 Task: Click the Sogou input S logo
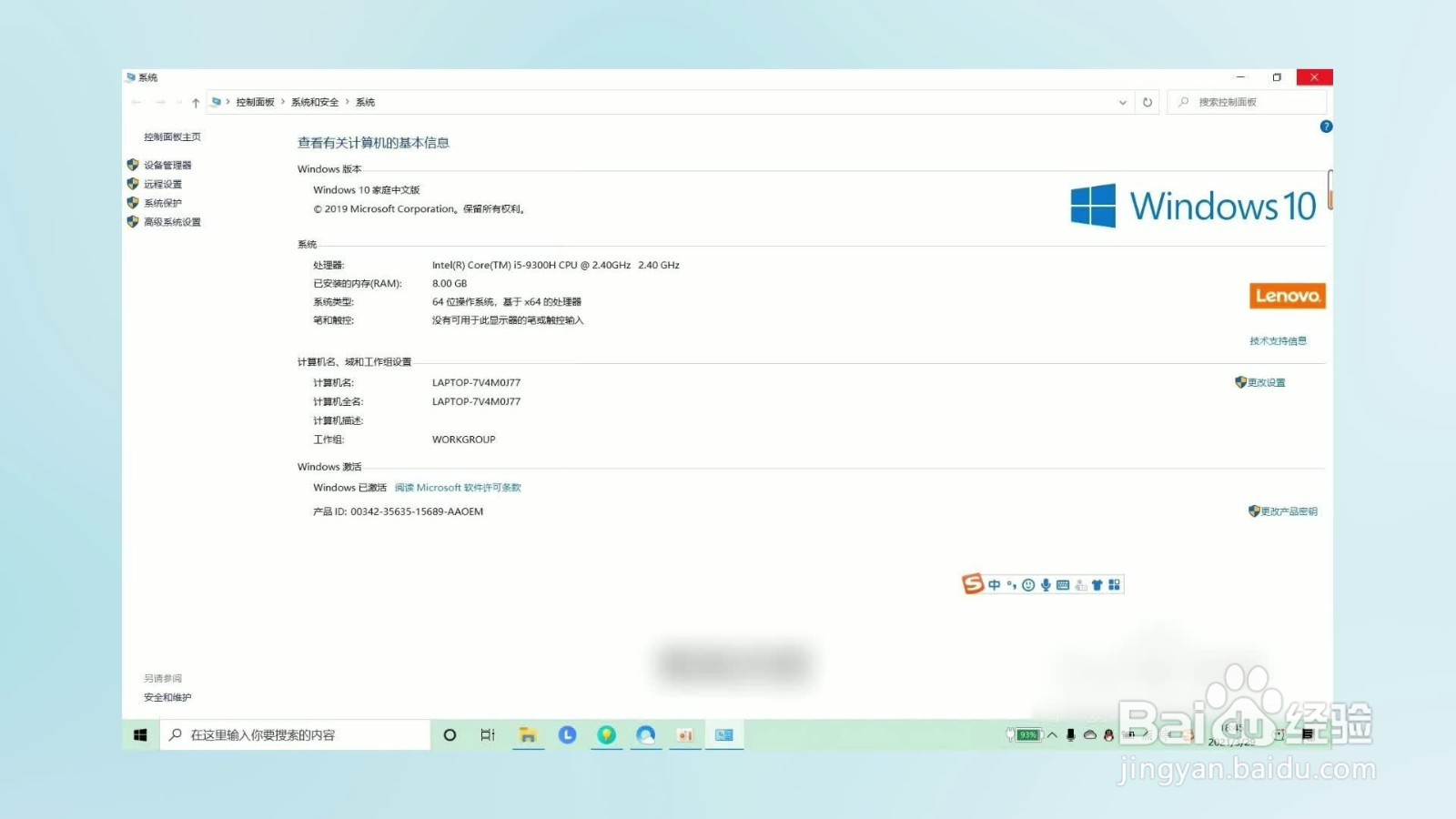tap(973, 584)
